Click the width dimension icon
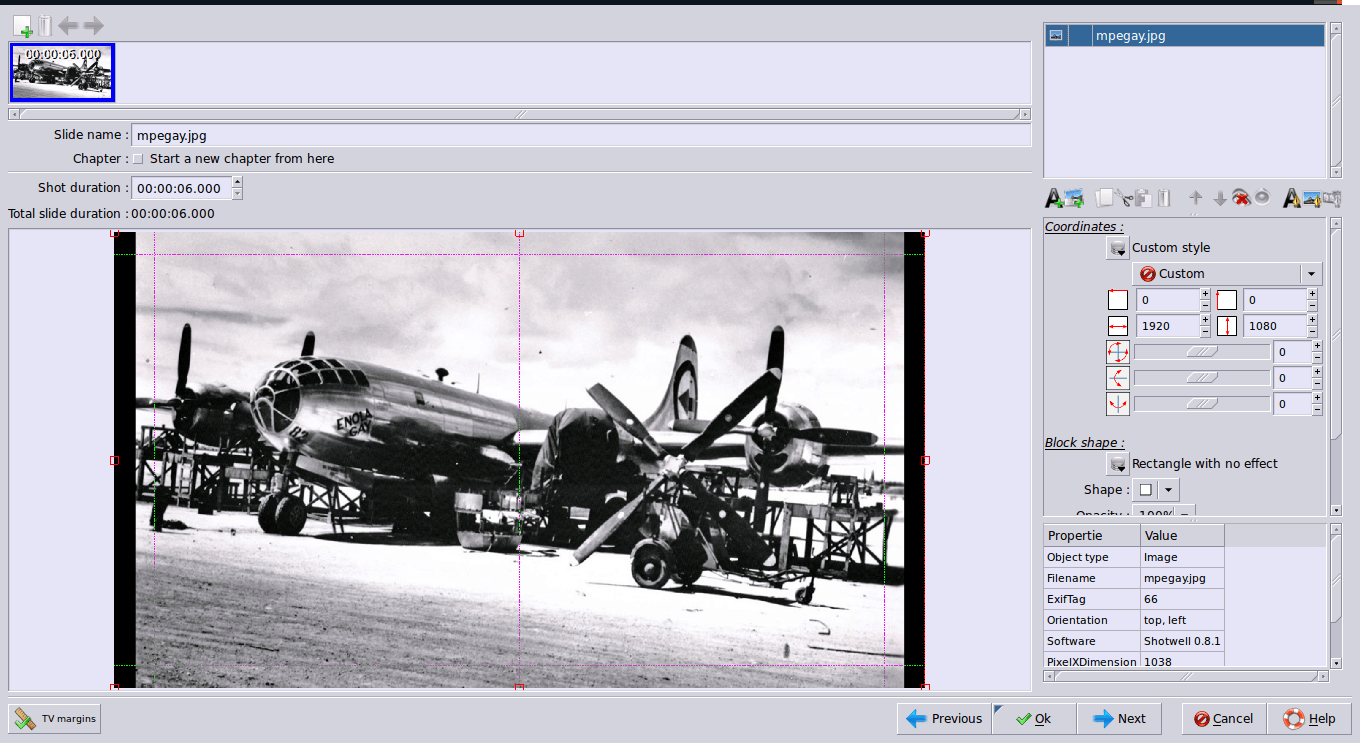Viewport: 1360px width, 743px height. (1118, 326)
